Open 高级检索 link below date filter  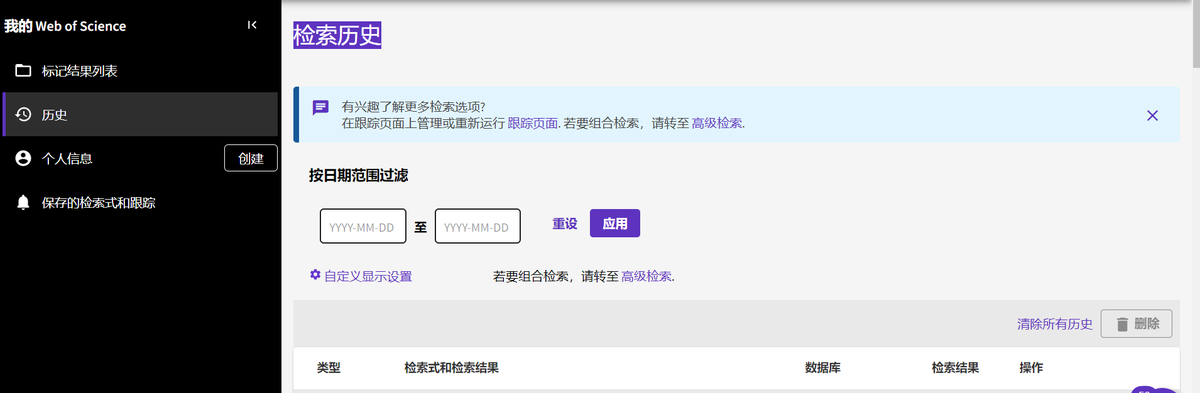click(647, 276)
